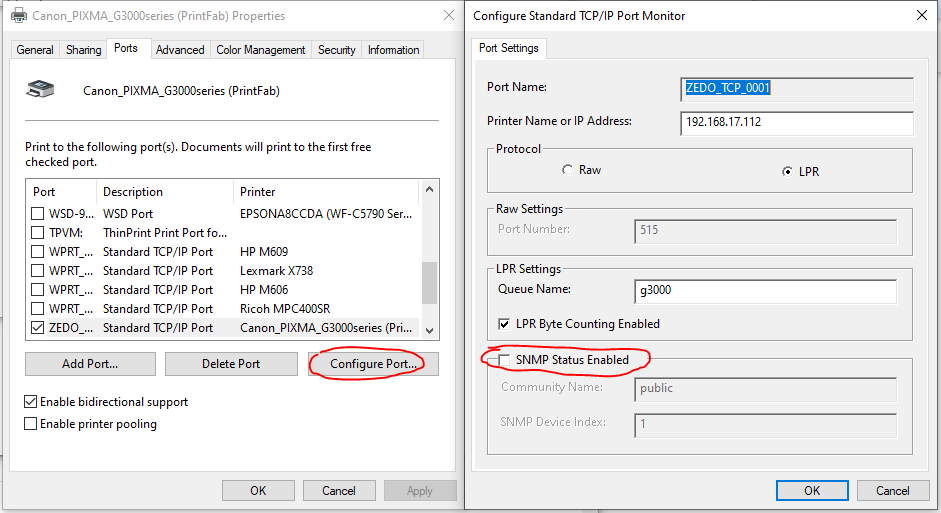The width and height of the screenshot is (941, 513).
Task: Click the Queue Name input field
Action: pyautogui.click(x=765, y=290)
